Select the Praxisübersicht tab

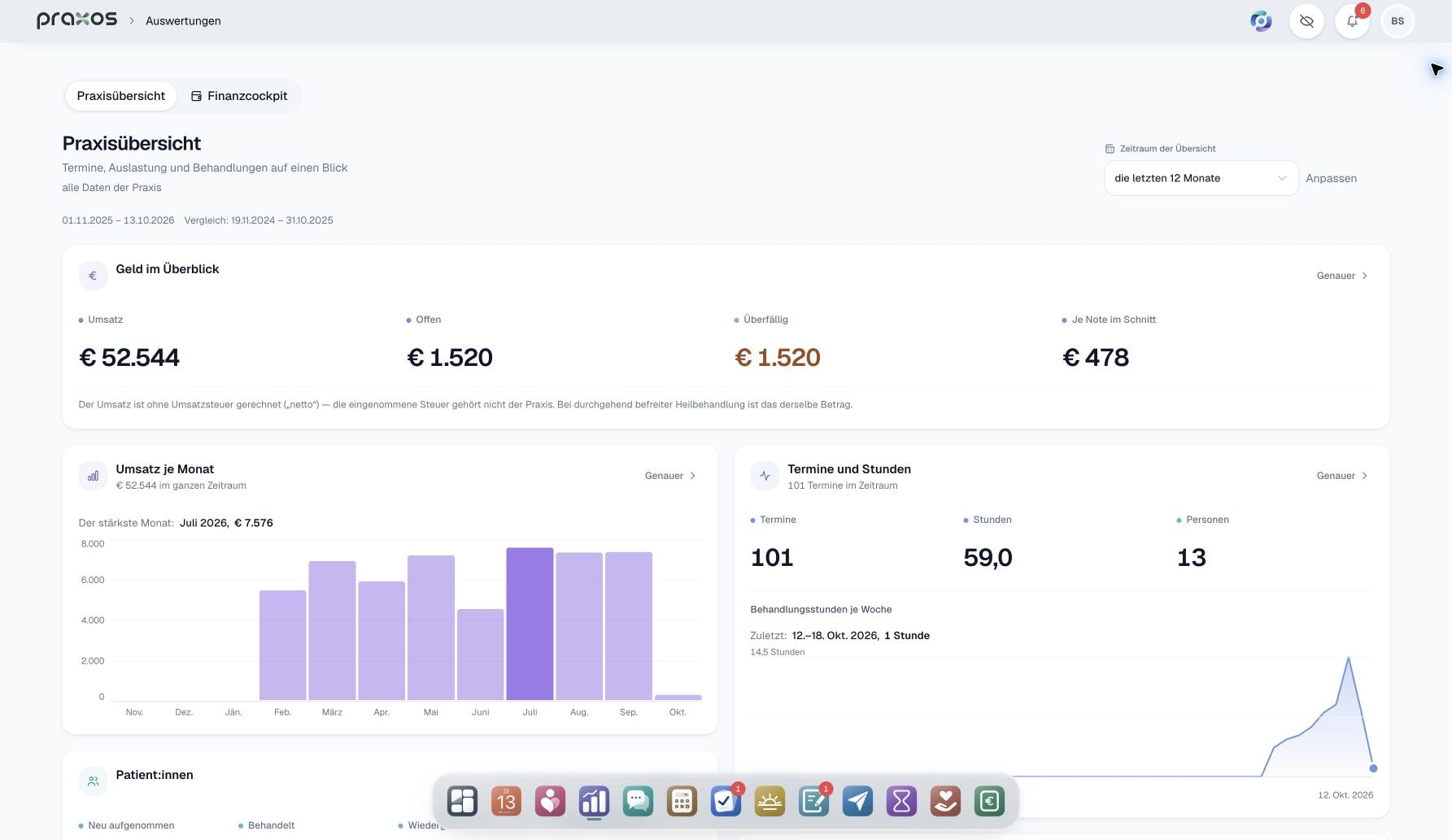point(121,96)
